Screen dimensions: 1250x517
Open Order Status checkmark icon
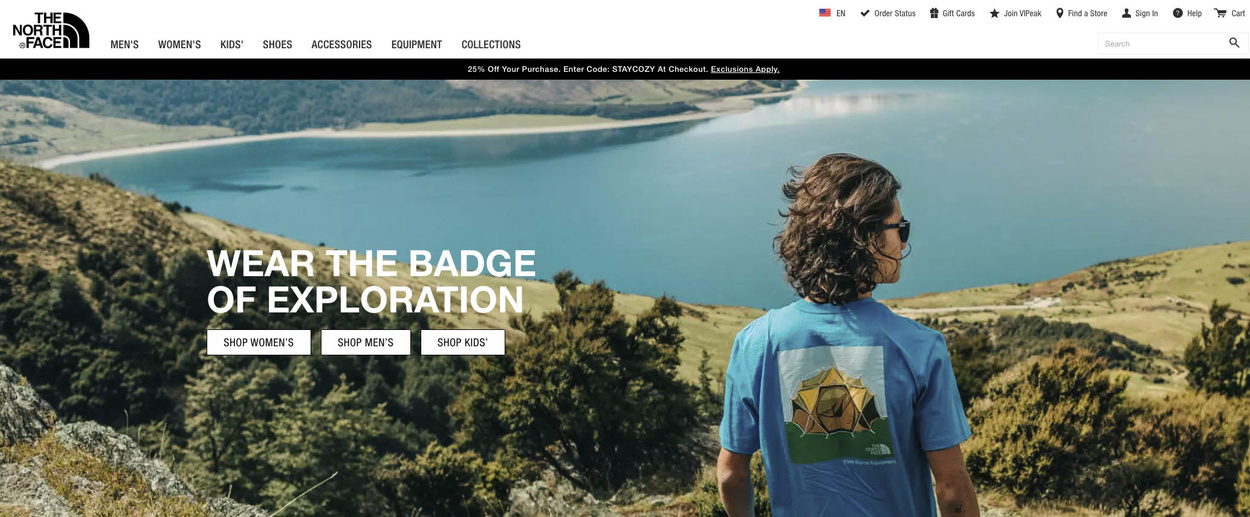(x=865, y=13)
